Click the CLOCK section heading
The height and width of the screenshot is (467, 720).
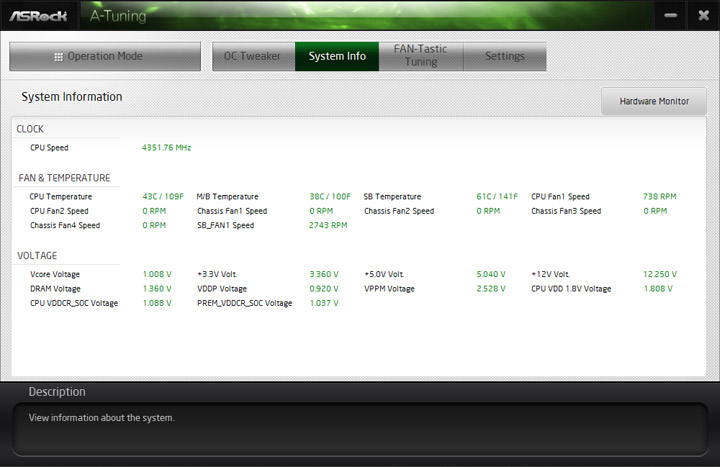point(30,129)
